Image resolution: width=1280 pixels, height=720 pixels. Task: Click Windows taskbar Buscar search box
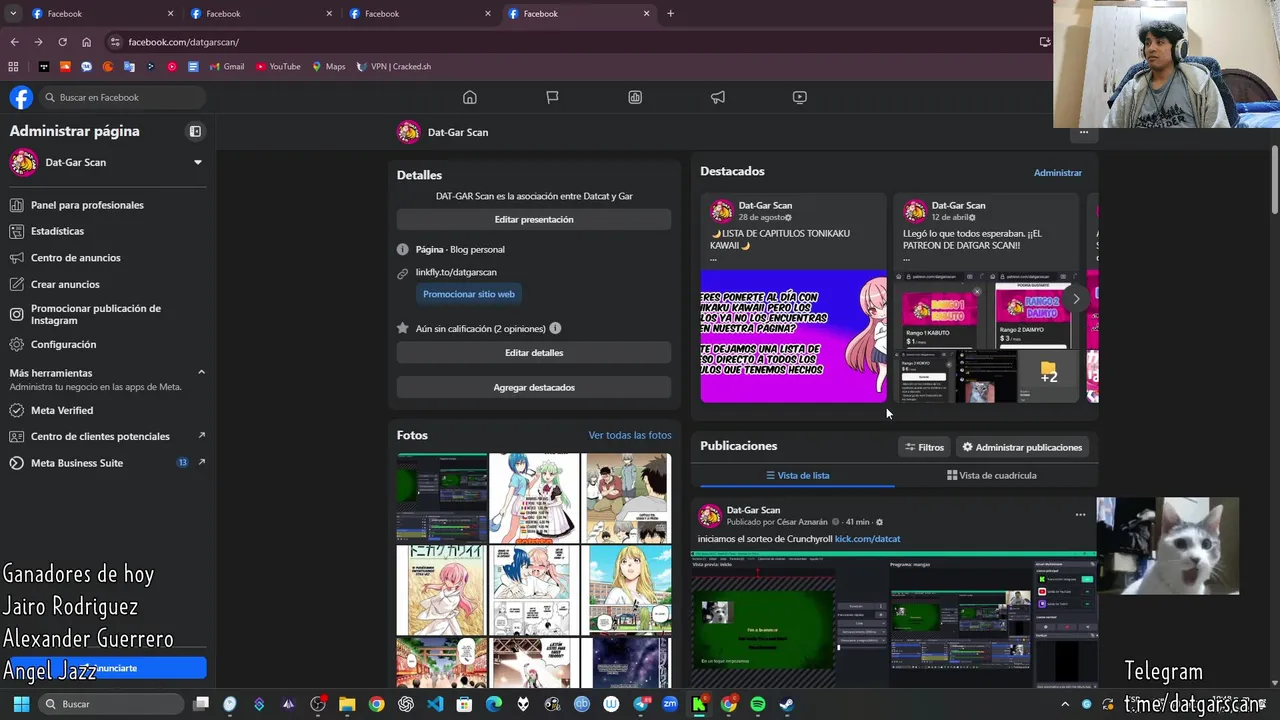coord(110,704)
